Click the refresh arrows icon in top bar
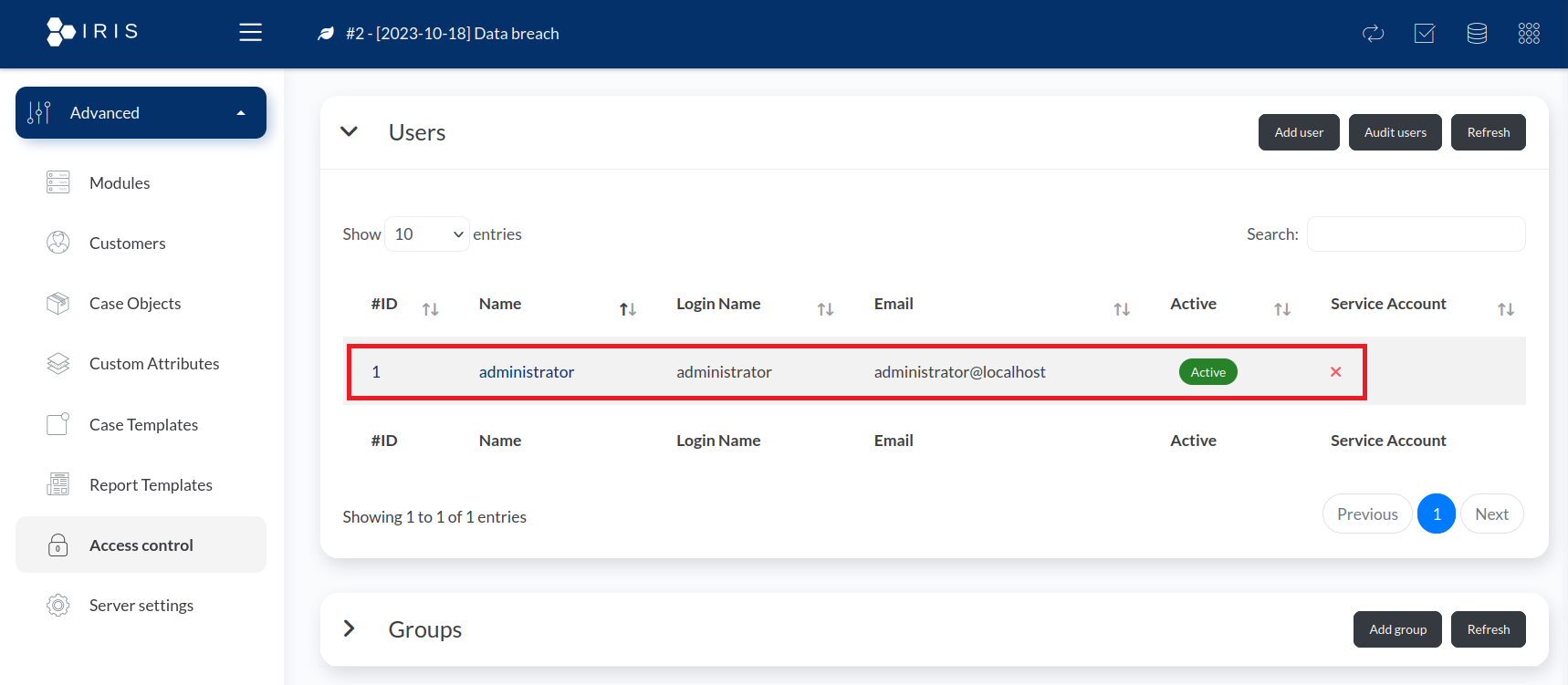 (1373, 34)
